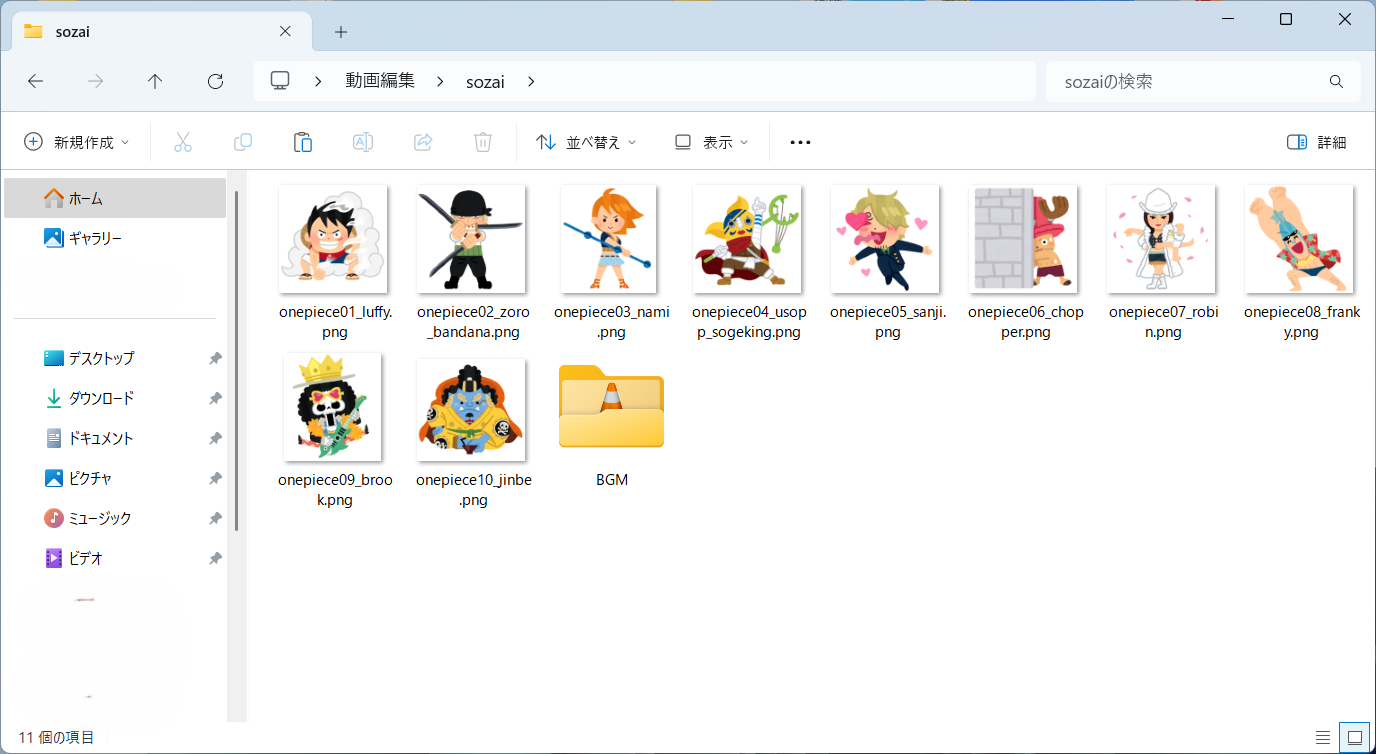Click the Copy icon in toolbar

pos(242,142)
